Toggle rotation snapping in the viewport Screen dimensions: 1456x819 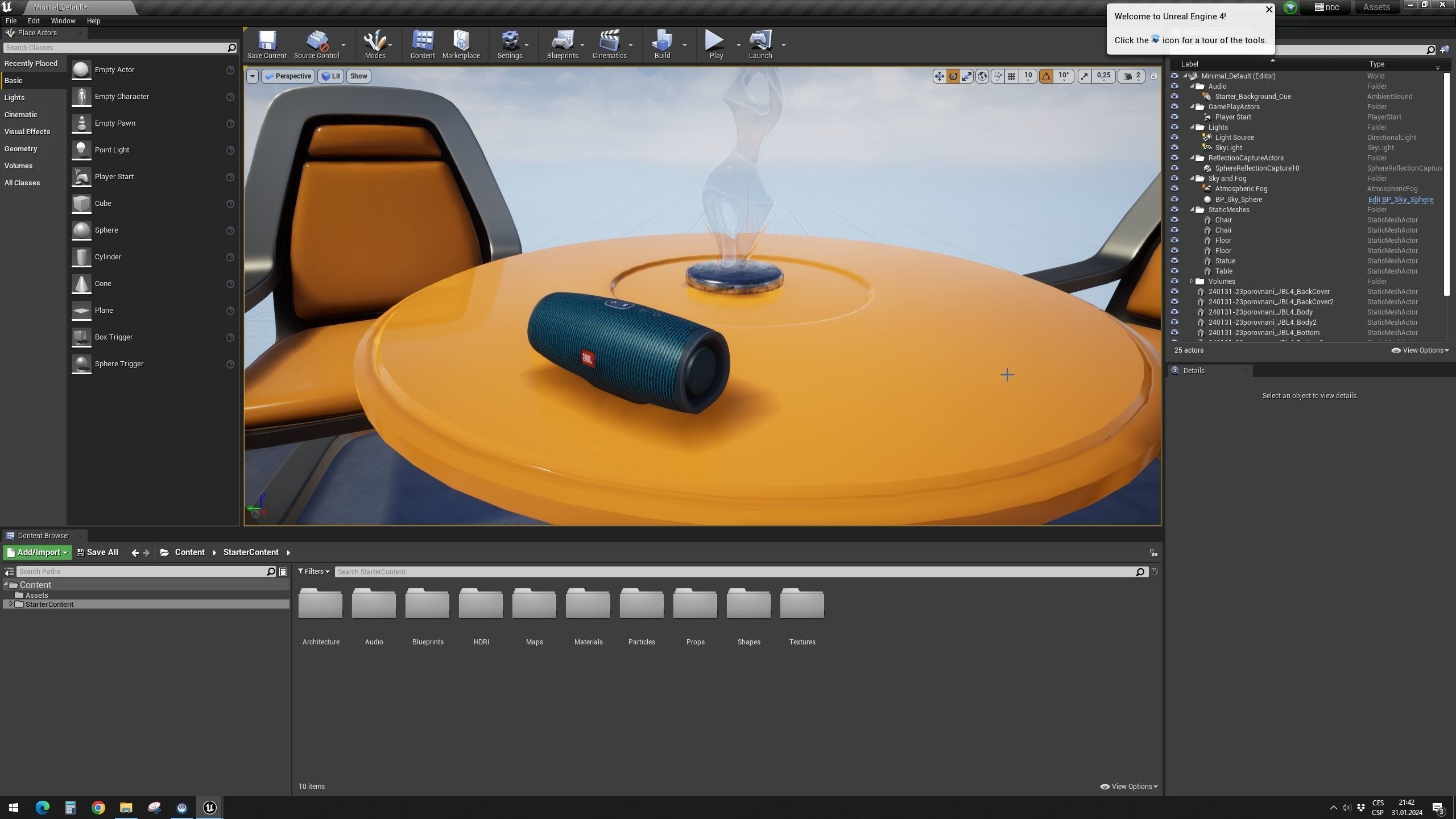pyautogui.click(x=1046, y=76)
